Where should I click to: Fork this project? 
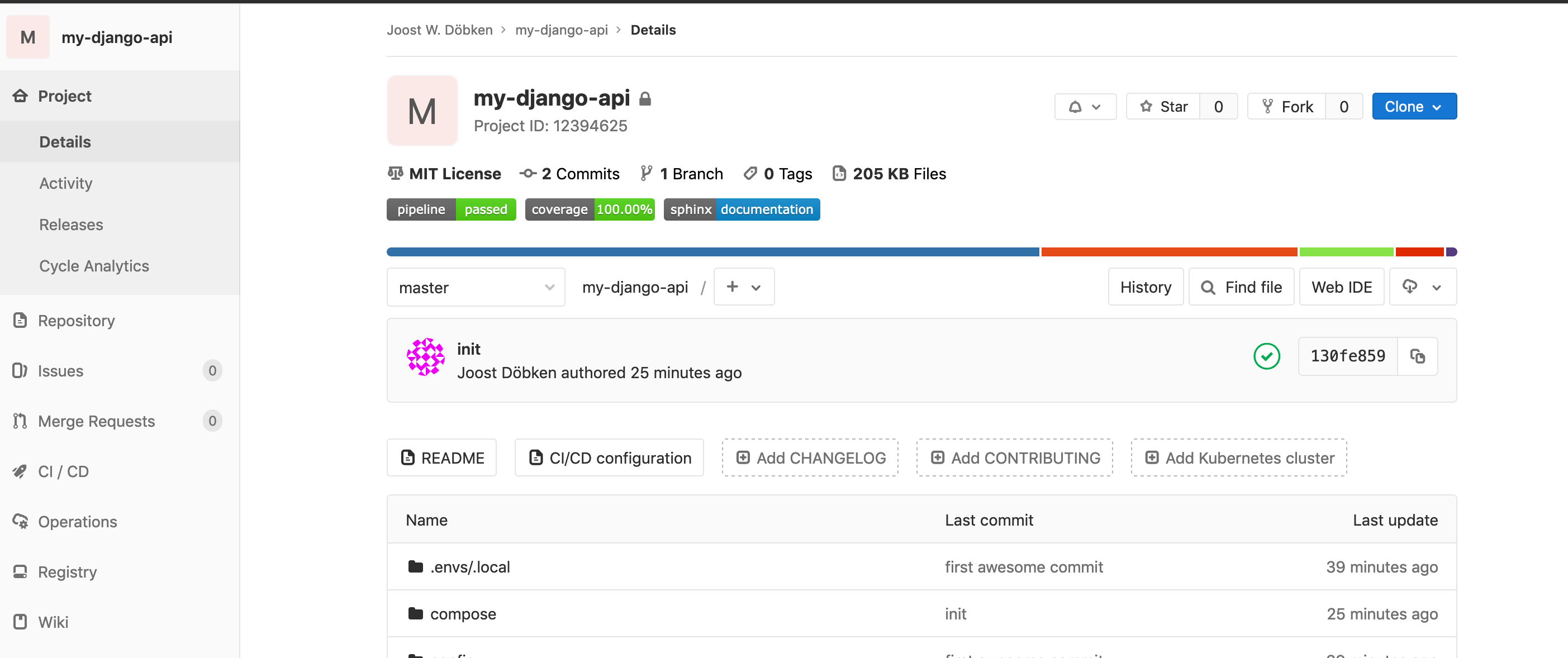point(1287,107)
